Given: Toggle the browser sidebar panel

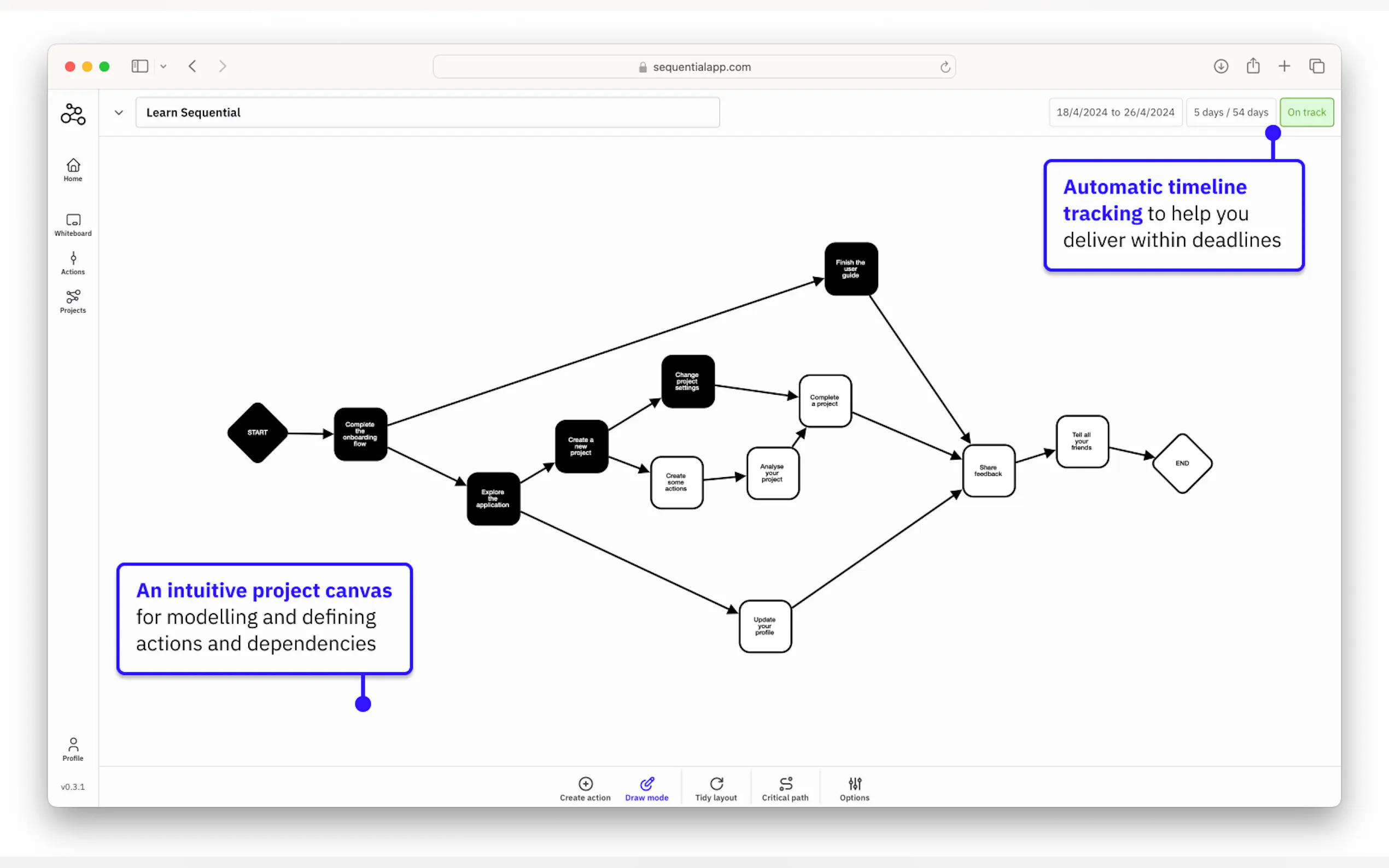Looking at the screenshot, I should tap(139, 67).
